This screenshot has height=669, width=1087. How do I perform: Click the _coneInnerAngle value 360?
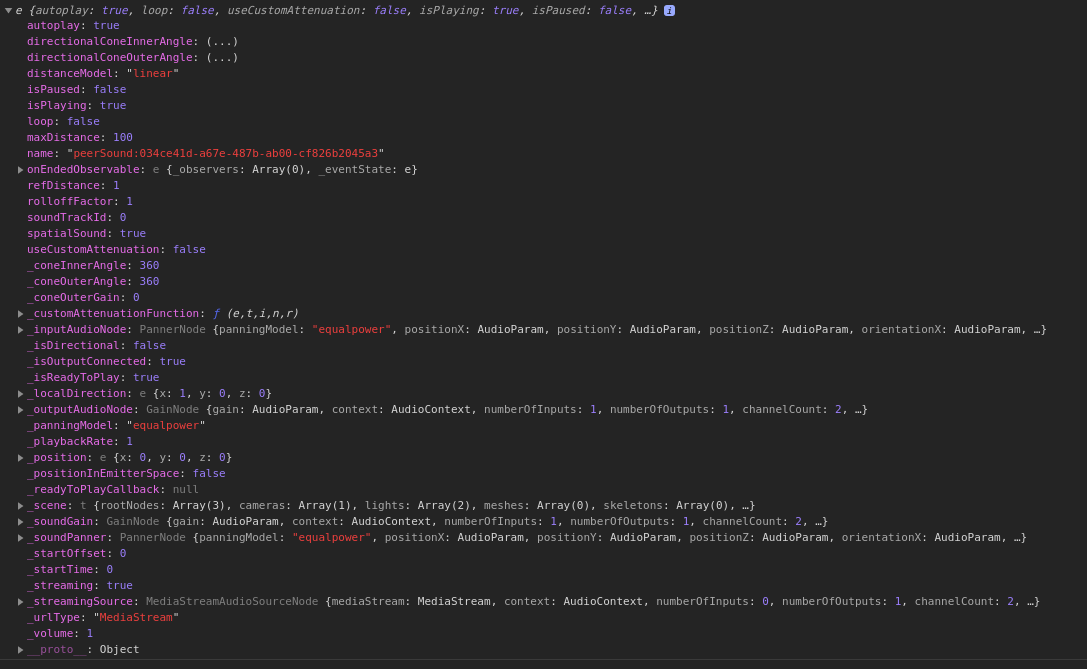[149, 266]
